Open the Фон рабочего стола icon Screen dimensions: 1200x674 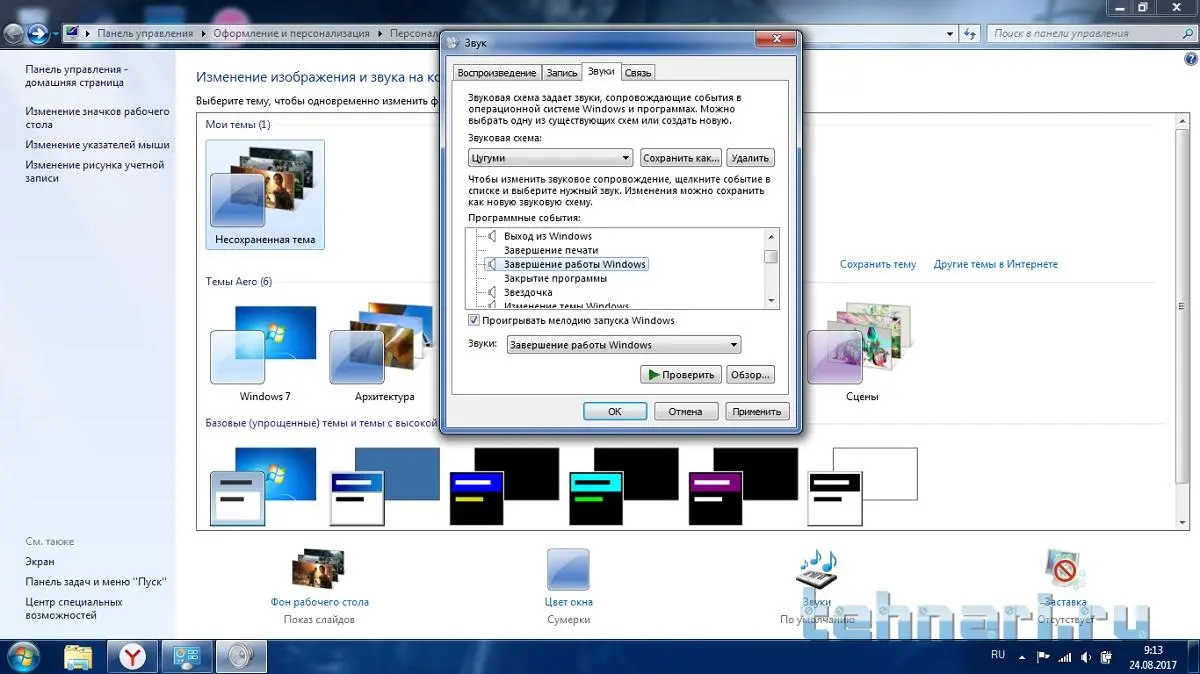click(319, 572)
